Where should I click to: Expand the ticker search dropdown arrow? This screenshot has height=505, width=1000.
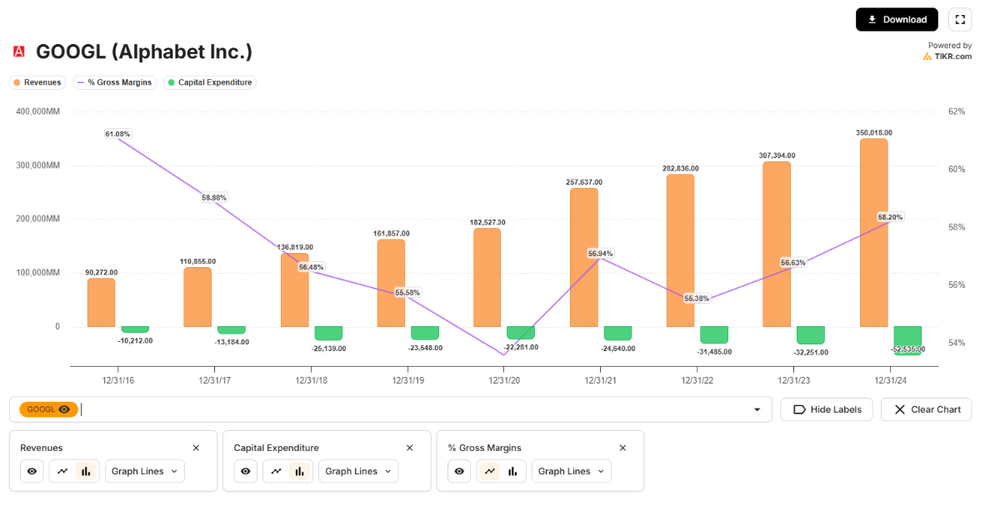coord(757,409)
